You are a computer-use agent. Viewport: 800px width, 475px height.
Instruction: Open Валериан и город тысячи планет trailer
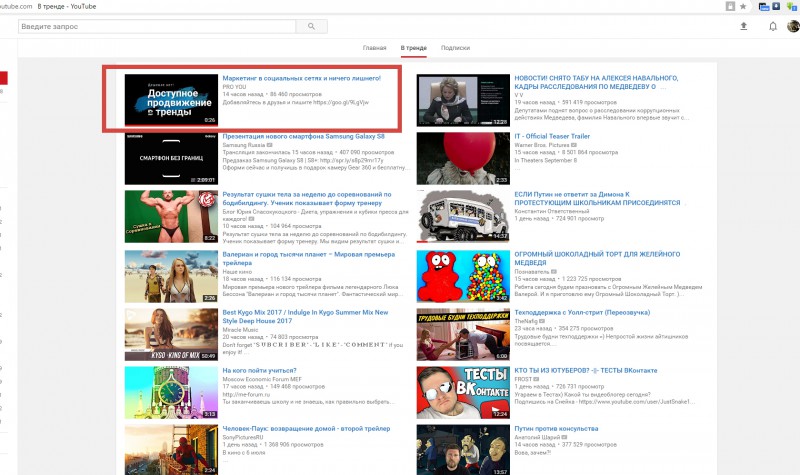309,258
